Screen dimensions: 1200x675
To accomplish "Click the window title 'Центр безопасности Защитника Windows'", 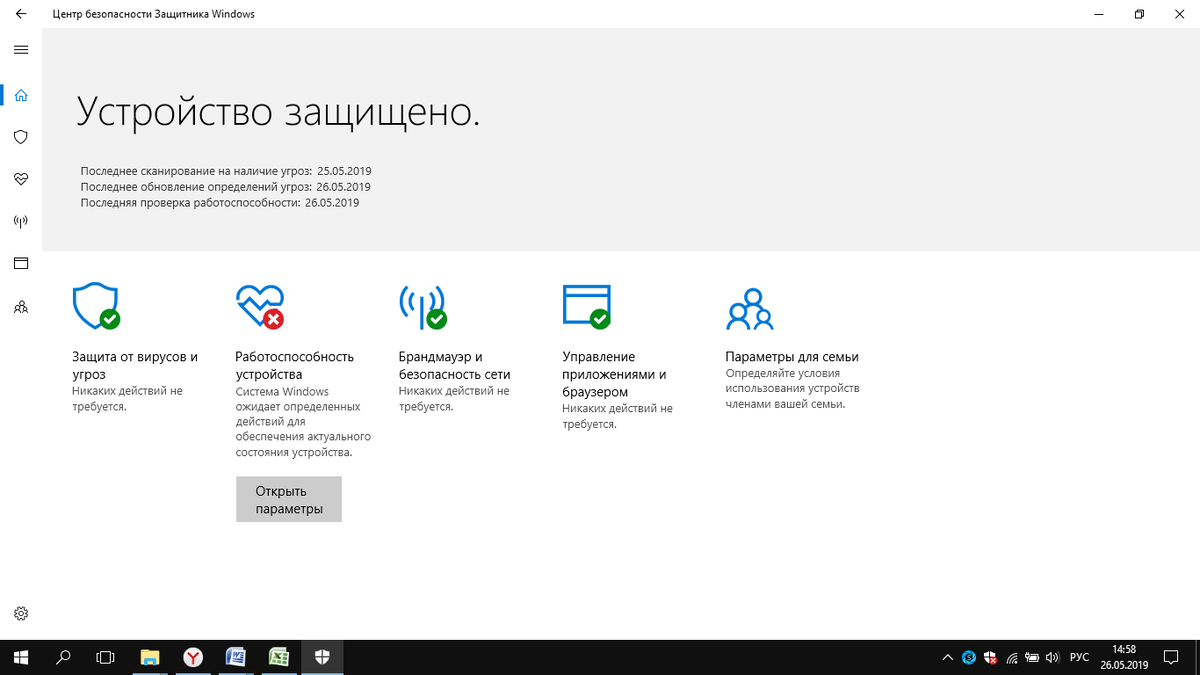I will click(154, 14).
